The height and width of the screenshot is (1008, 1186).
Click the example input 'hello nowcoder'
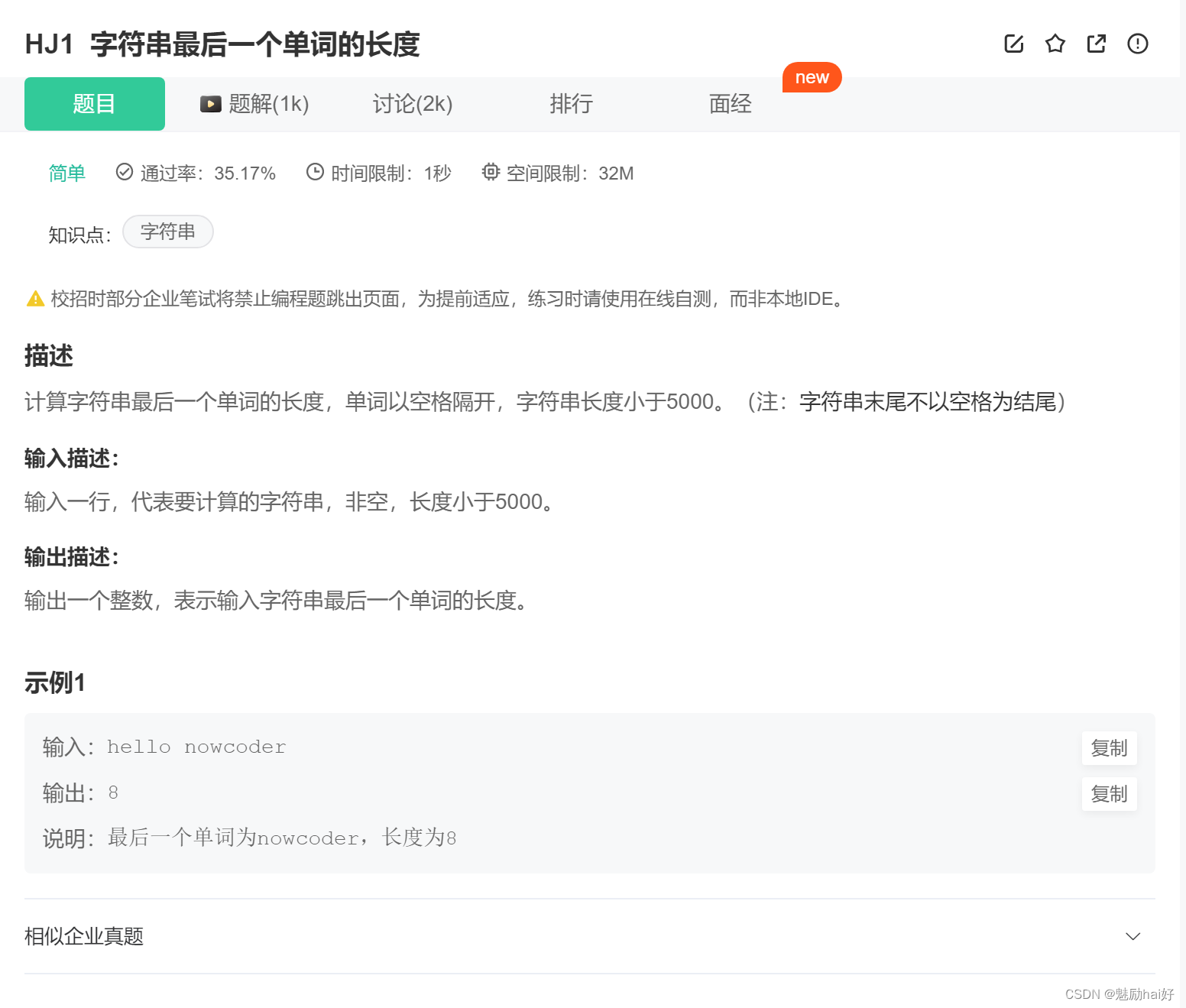click(x=196, y=747)
